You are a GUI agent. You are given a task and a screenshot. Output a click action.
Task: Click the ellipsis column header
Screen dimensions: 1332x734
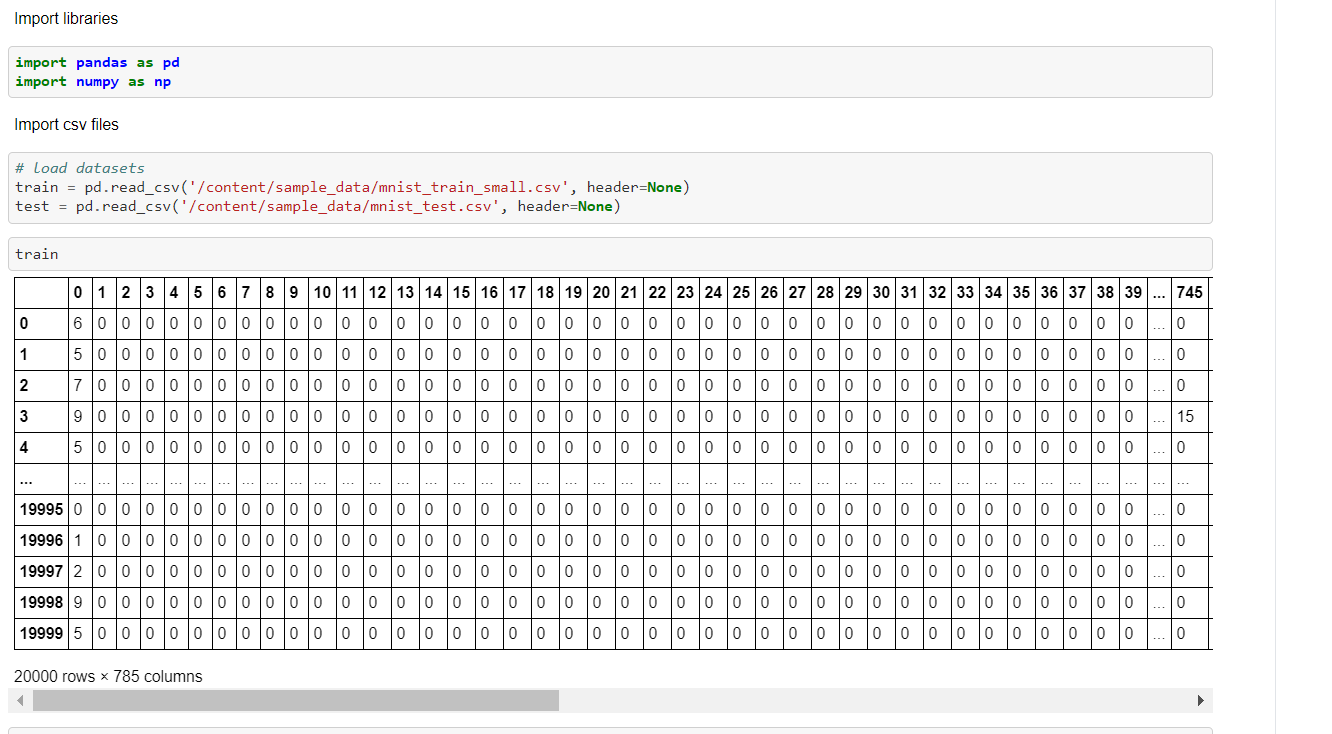(1159, 293)
